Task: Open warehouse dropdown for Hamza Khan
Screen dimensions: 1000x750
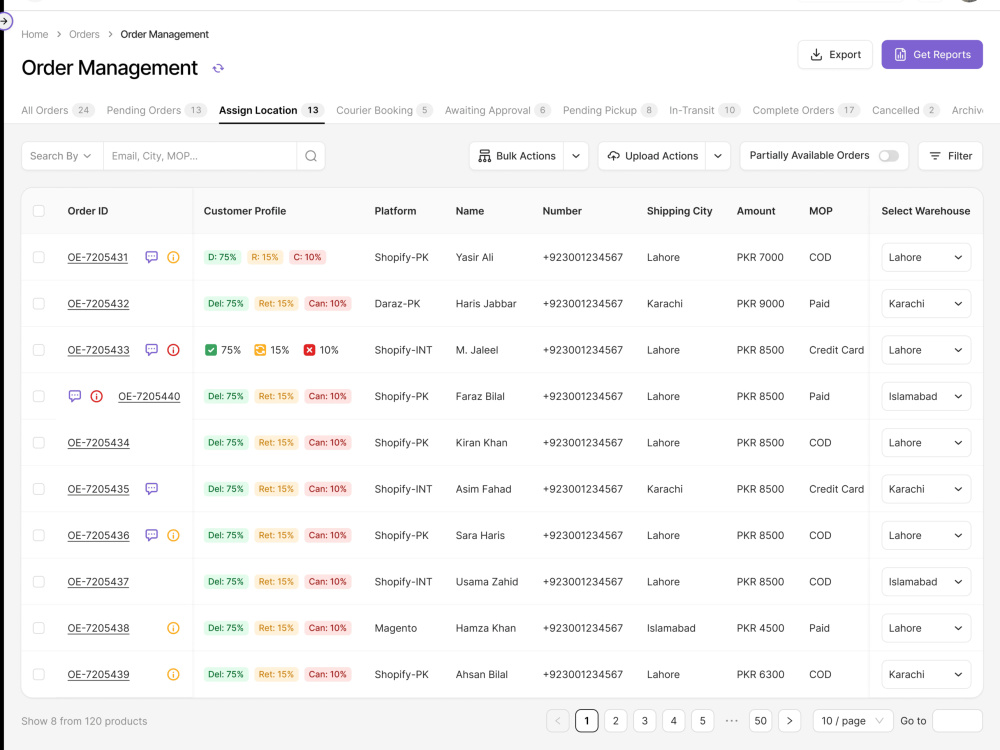Action: [x=926, y=628]
